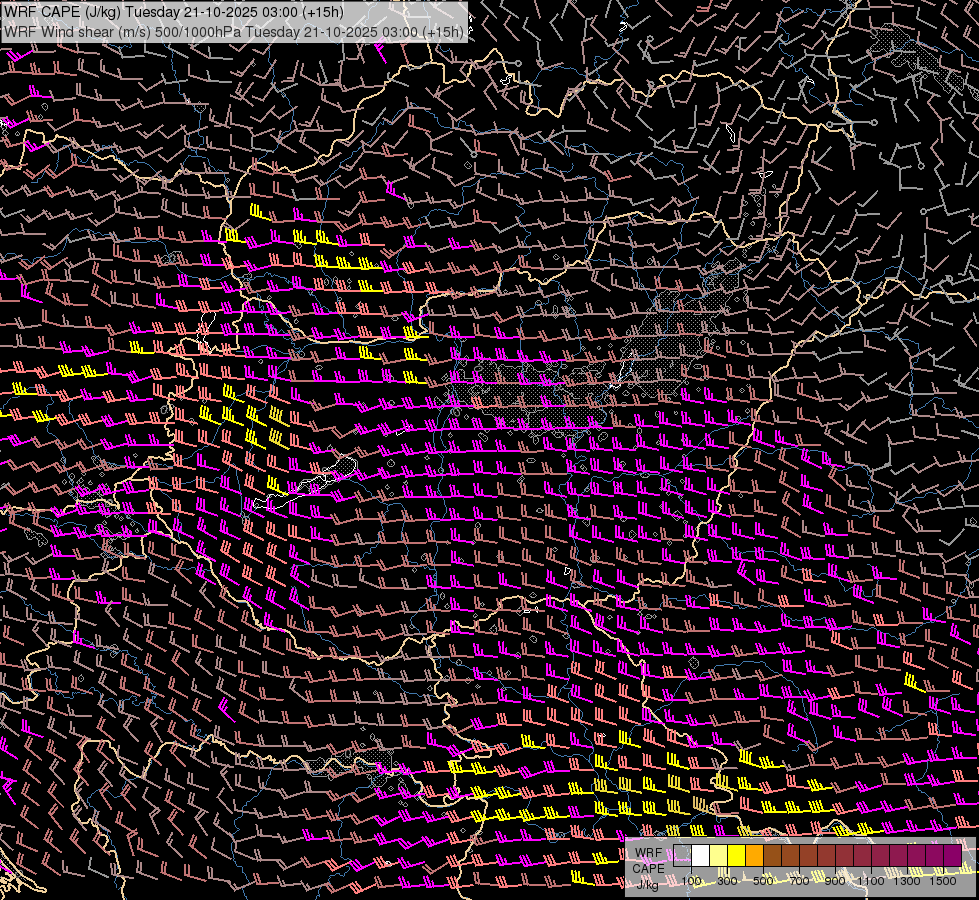The image size is (979, 900).
Task: Select the 1100 legend scale label
Action: click(x=872, y=881)
